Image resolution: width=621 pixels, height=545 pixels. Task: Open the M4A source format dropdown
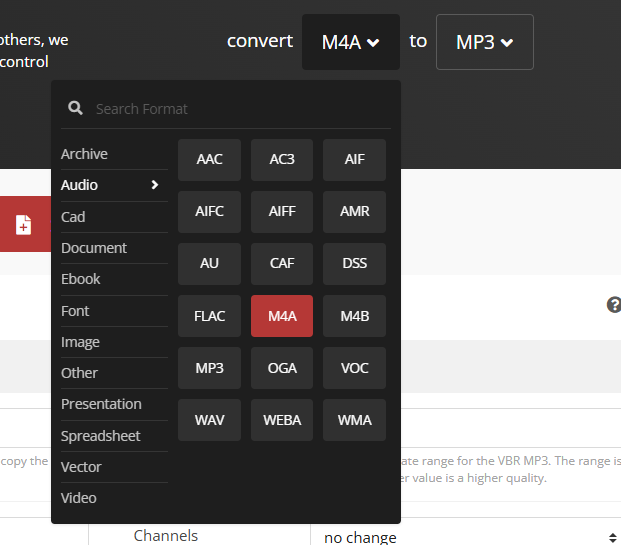click(x=350, y=42)
